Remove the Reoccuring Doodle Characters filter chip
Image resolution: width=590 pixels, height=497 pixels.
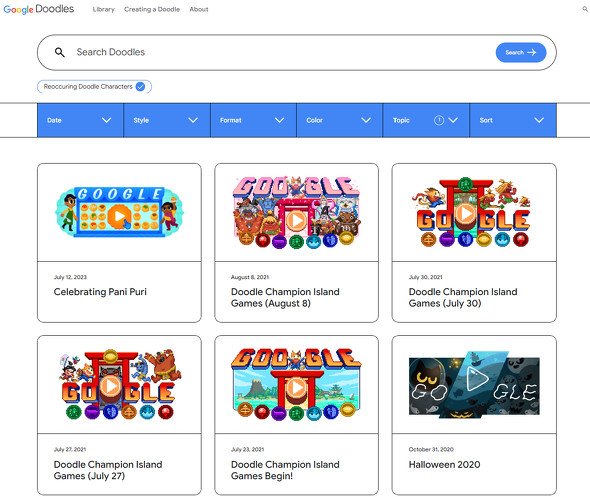pos(140,87)
